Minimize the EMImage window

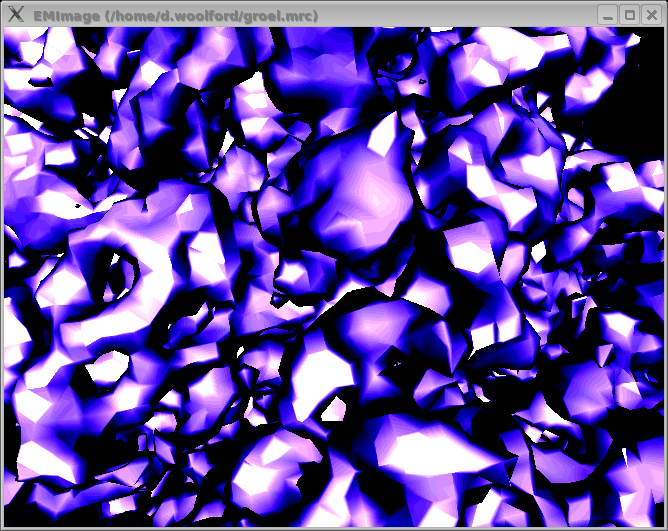click(608, 15)
